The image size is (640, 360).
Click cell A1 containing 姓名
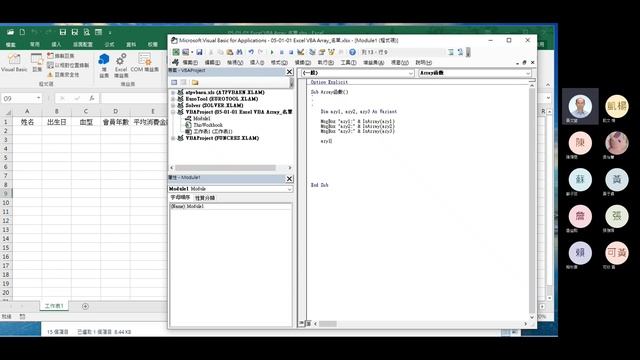27,122
